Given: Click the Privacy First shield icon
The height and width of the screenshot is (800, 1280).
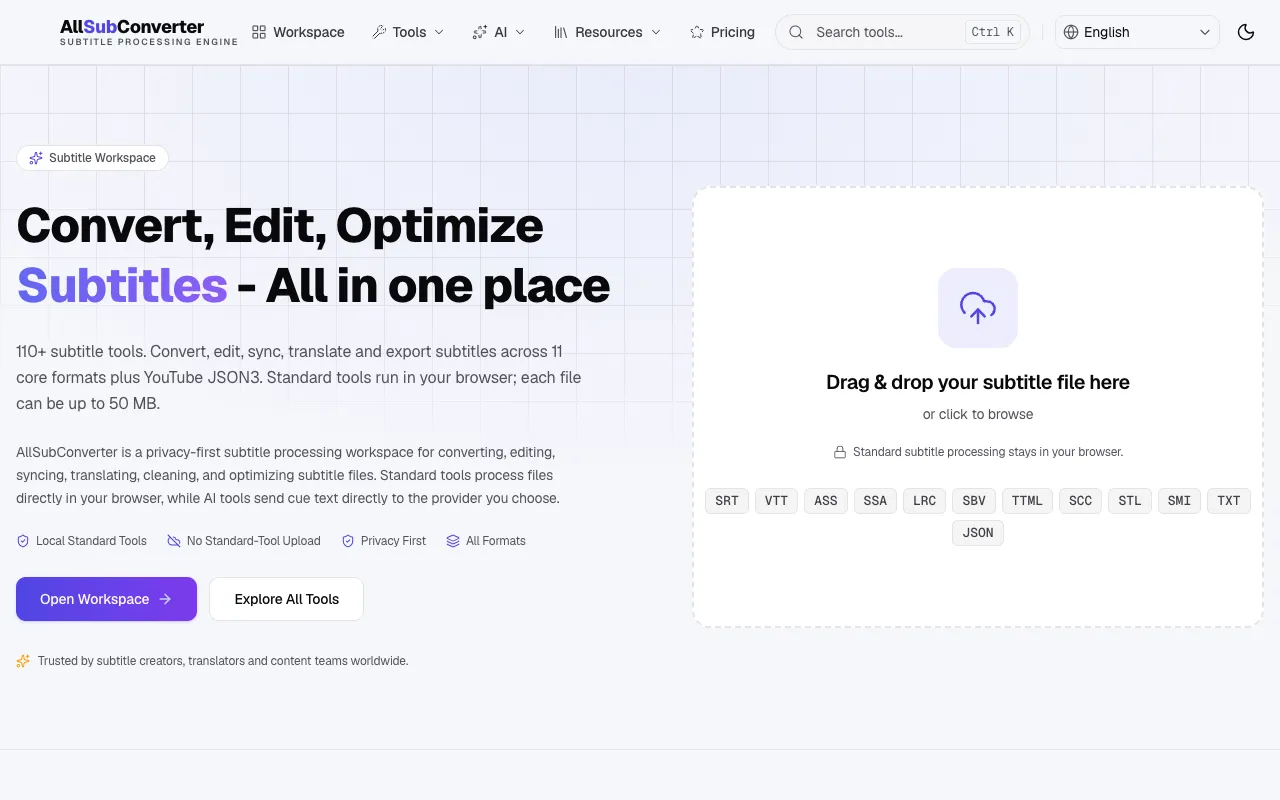Looking at the screenshot, I should point(348,541).
